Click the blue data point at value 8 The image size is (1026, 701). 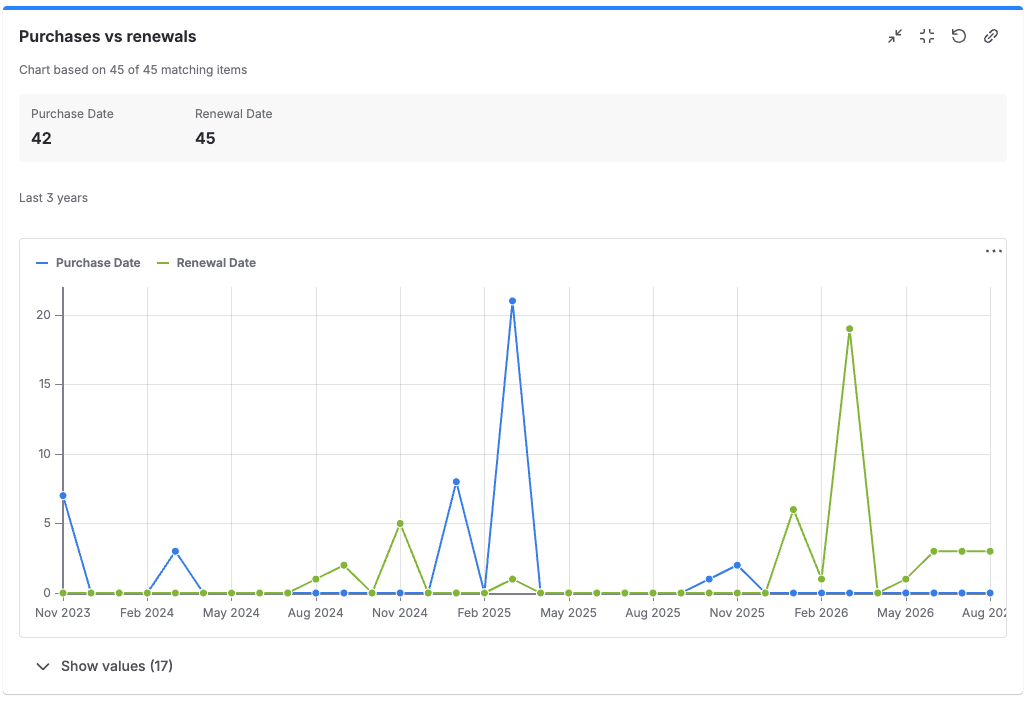click(456, 482)
